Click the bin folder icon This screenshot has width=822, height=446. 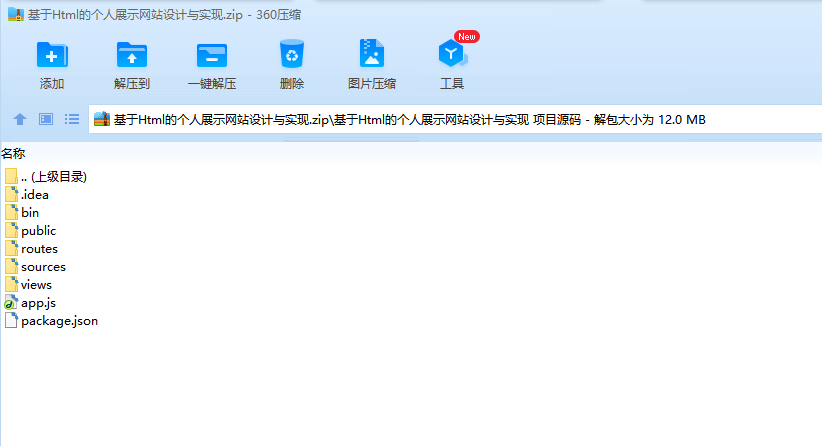click(x=11, y=212)
